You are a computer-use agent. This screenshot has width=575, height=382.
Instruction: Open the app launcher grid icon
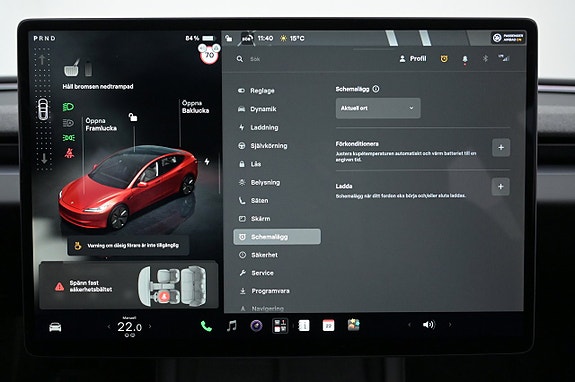280,326
